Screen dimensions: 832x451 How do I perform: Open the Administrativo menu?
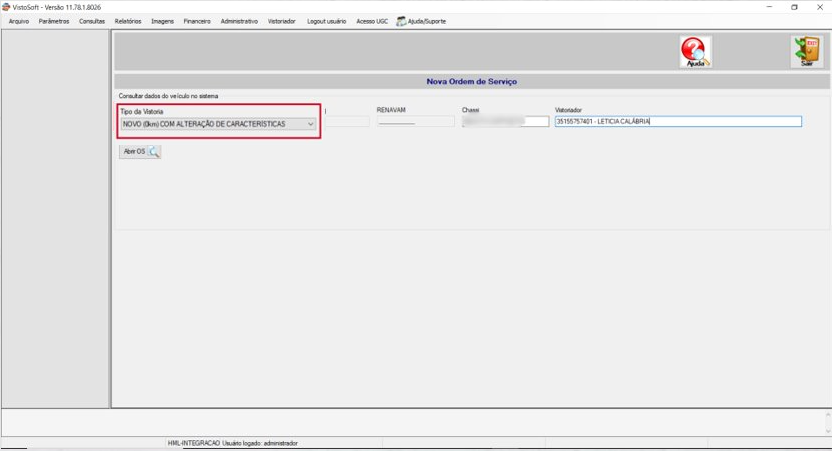[x=239, y=21]
